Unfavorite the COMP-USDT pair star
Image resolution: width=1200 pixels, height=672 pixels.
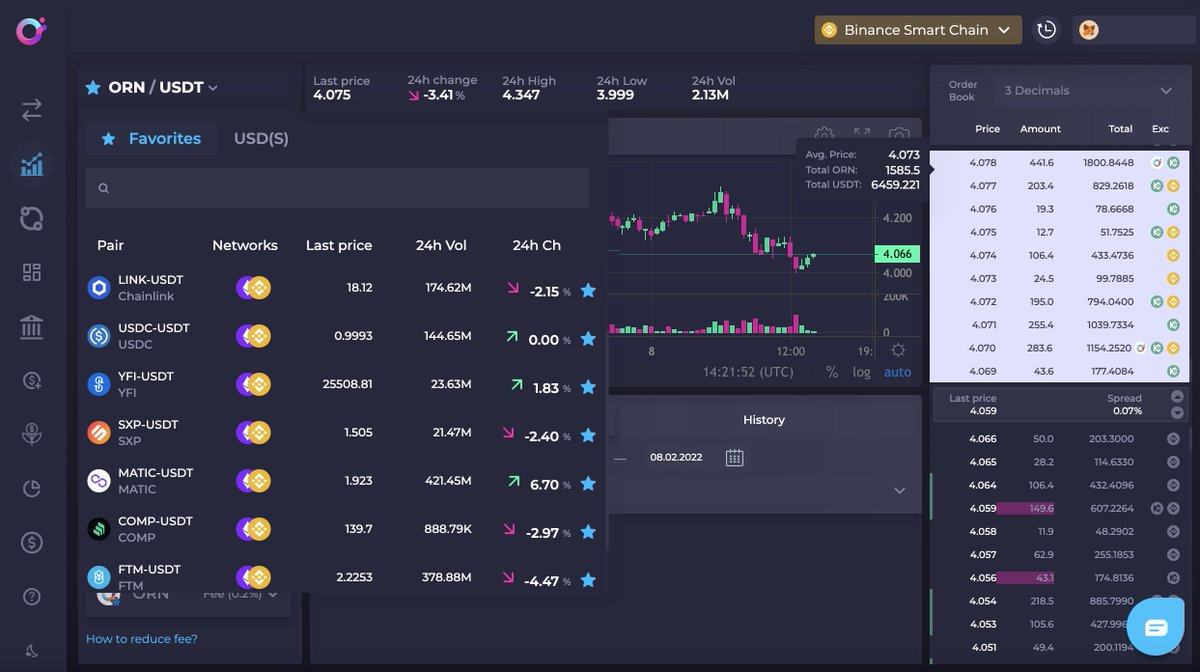click(x=588, y=532)
